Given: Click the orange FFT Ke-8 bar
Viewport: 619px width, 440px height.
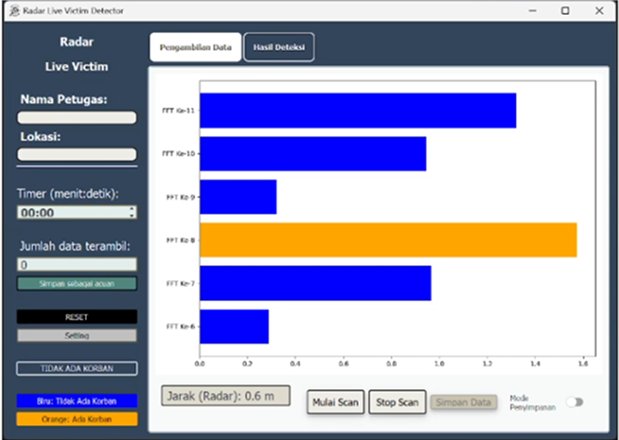Looking at the screenshot, I should [x=388, y=240].
